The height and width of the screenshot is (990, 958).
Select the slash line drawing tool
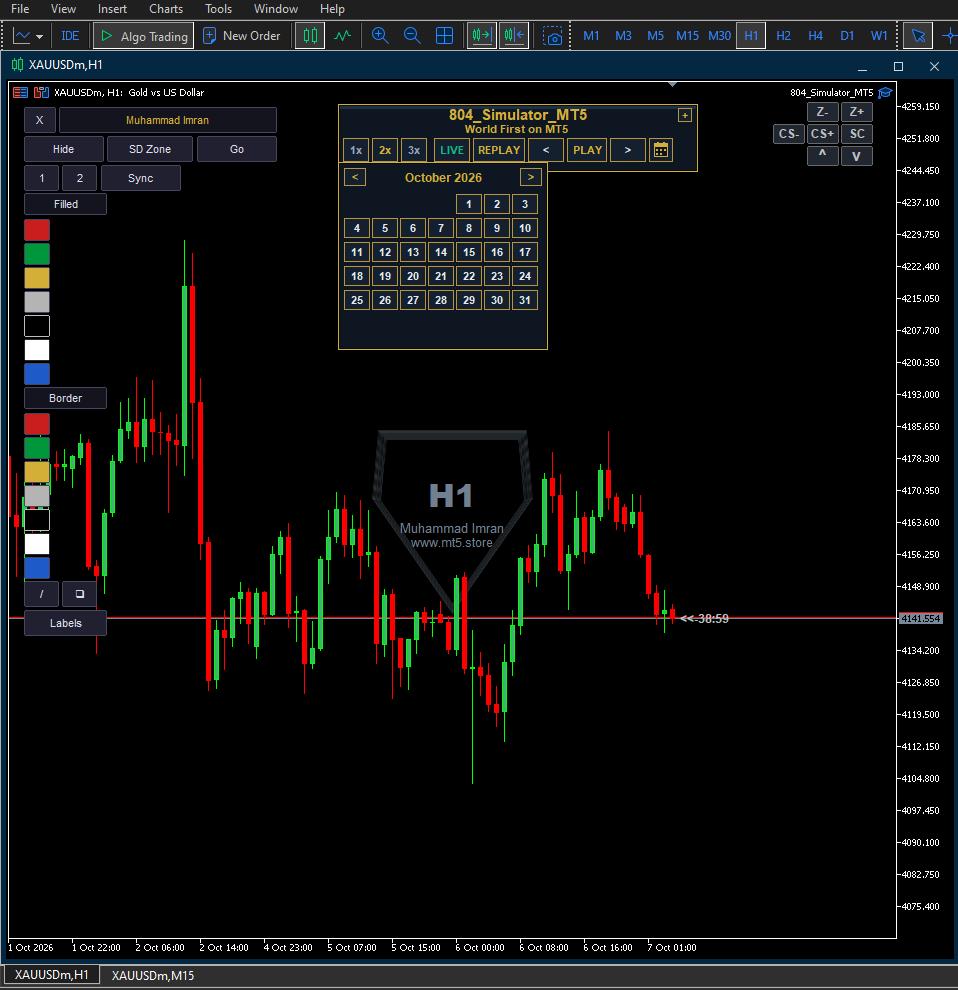click(x=42, y=594)
